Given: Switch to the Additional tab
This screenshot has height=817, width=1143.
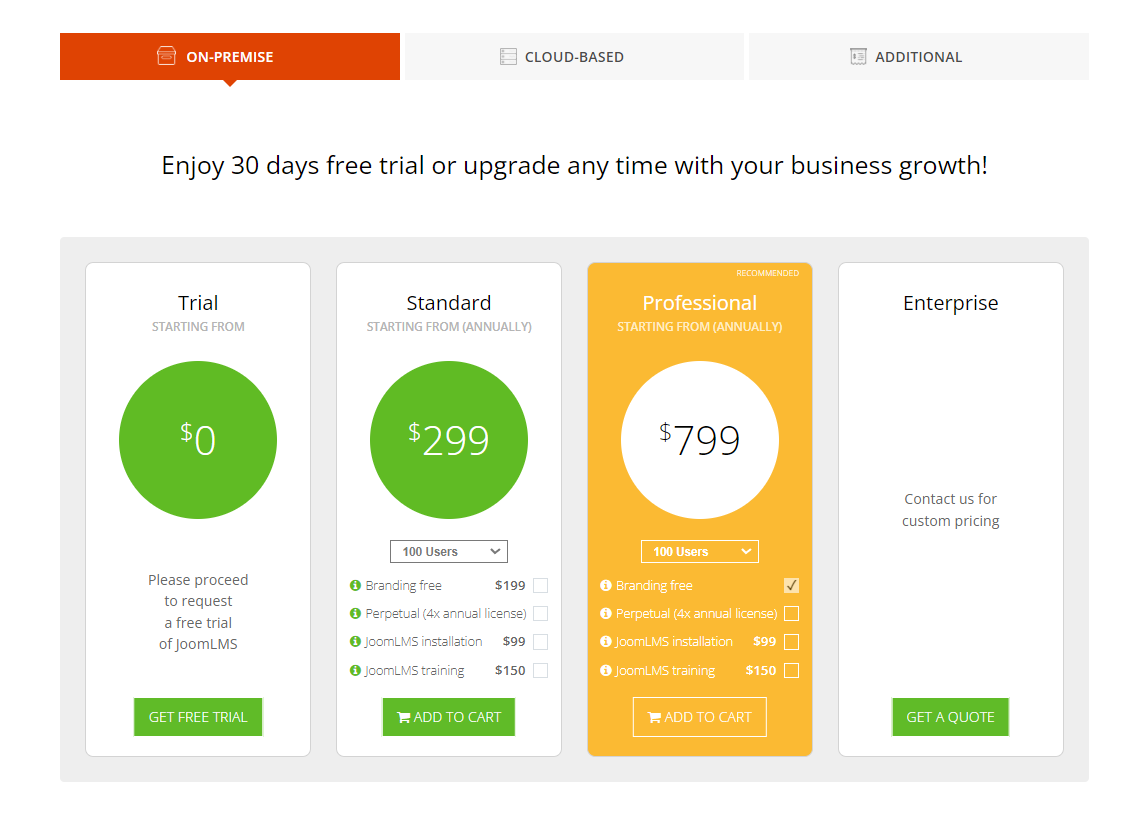Looking at the screenshot, I should [x=918, y=57].
